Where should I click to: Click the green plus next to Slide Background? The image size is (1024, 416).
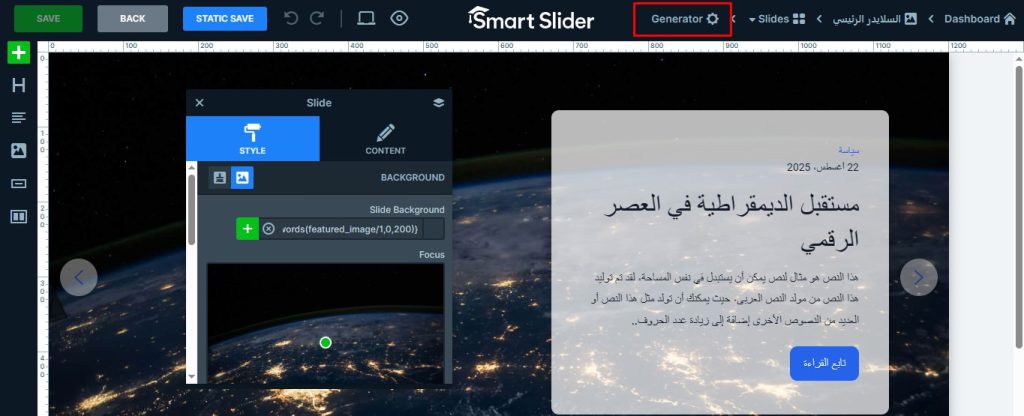pos(248,229)
